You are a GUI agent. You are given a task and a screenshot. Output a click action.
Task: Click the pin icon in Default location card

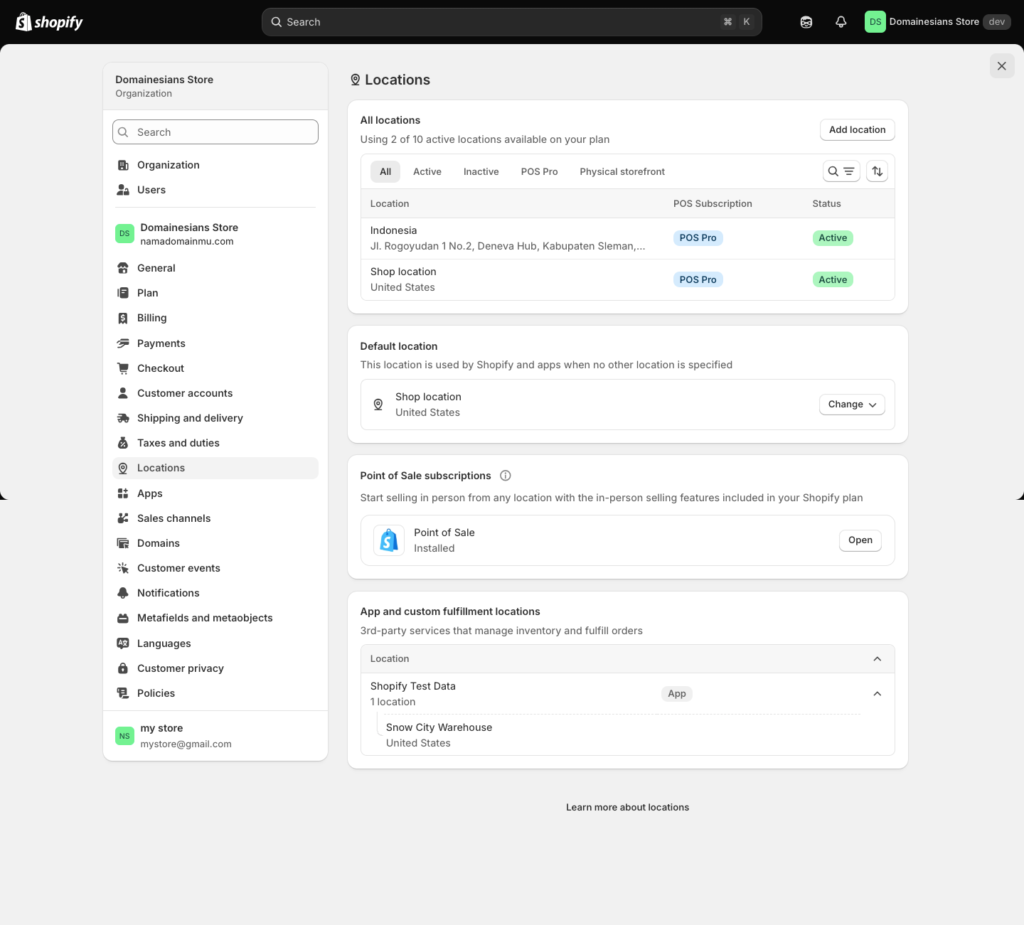377,404
